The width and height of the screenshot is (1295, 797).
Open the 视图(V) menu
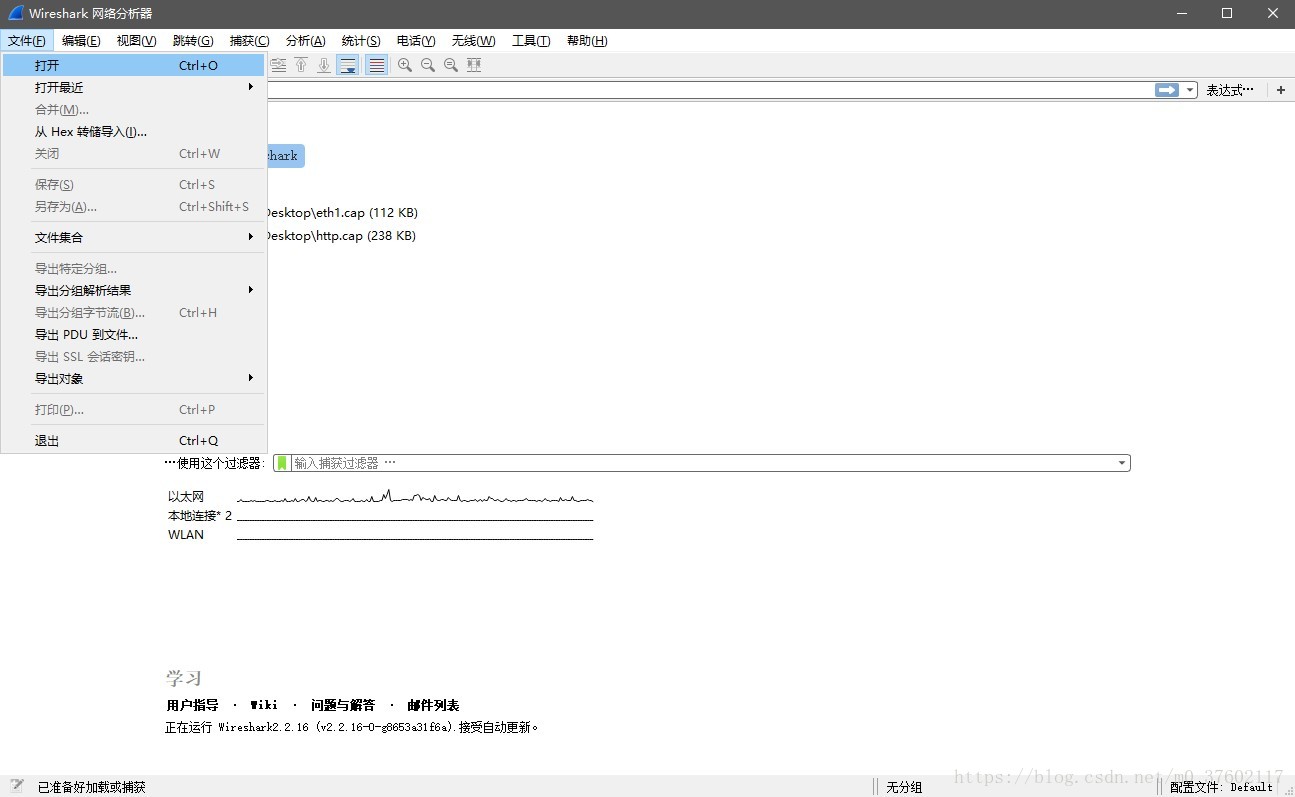point(136,41)
